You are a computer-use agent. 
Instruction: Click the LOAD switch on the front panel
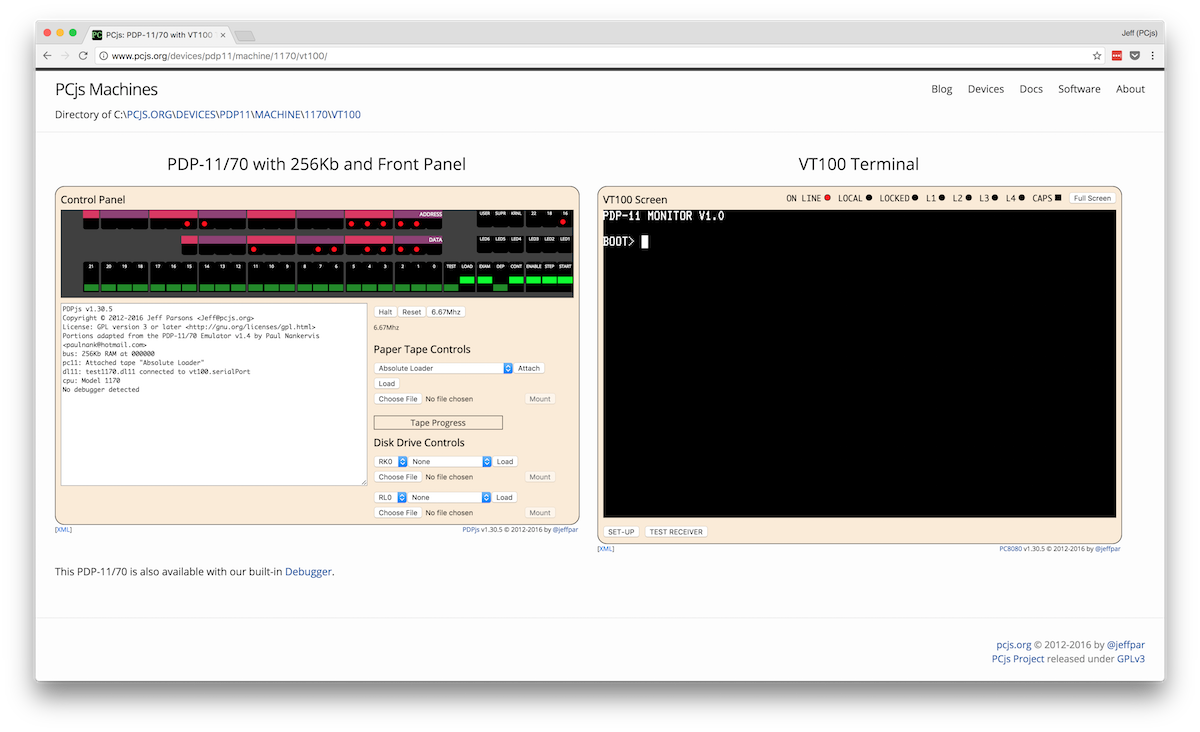point(466,280)
